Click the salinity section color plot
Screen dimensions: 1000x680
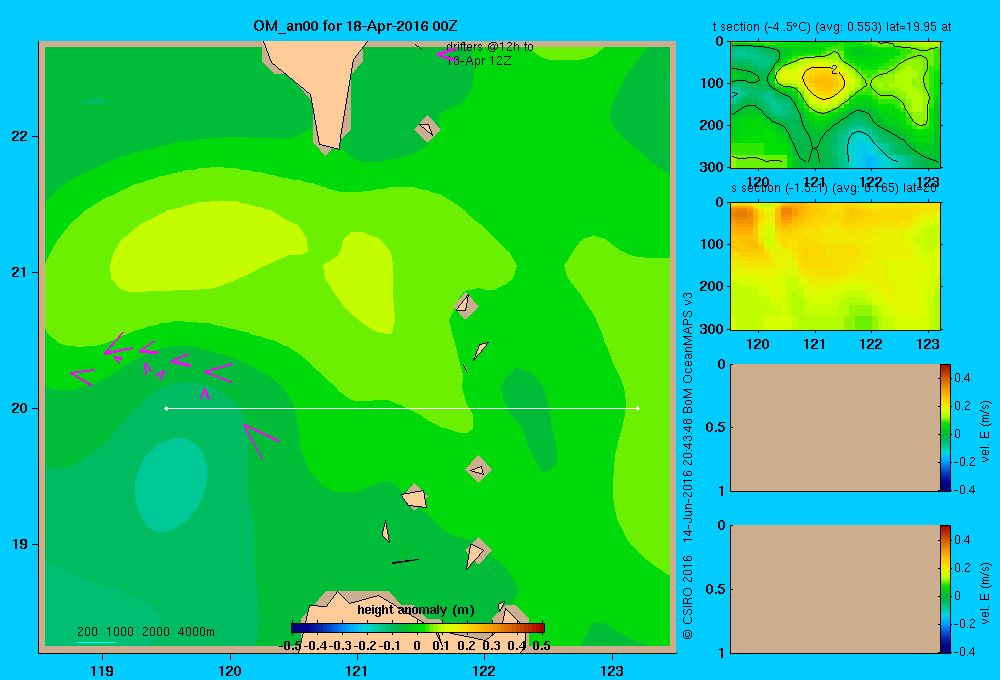pos(835,265)
